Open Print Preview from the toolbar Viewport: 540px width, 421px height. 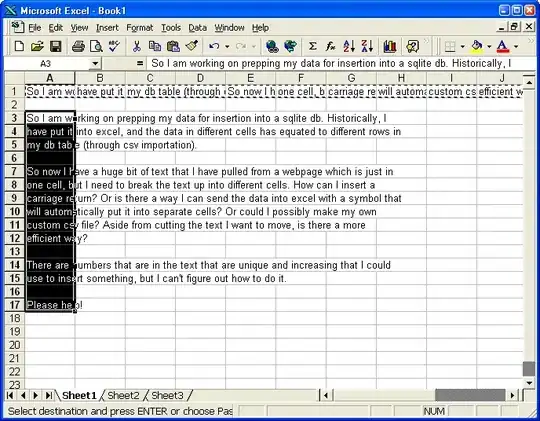[x=96, y=46]
